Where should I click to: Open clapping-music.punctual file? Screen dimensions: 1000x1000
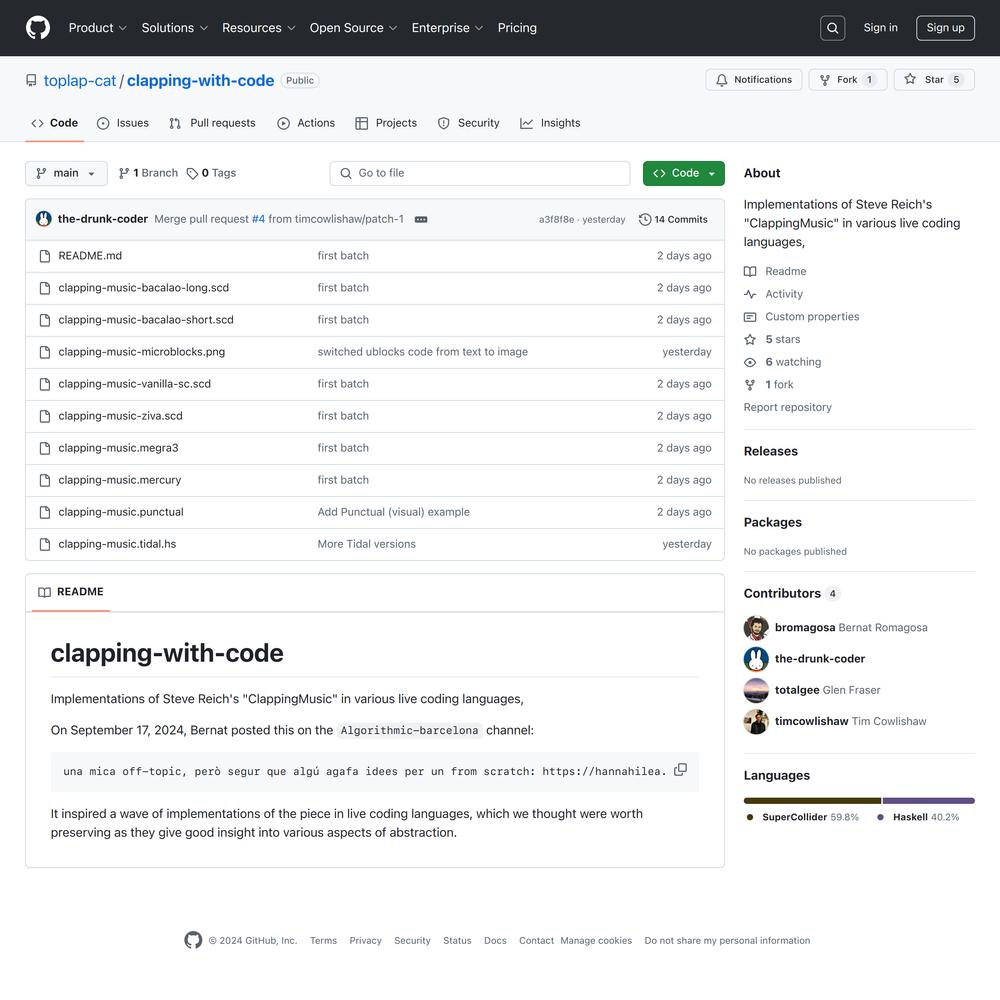[x=121, y=512]
